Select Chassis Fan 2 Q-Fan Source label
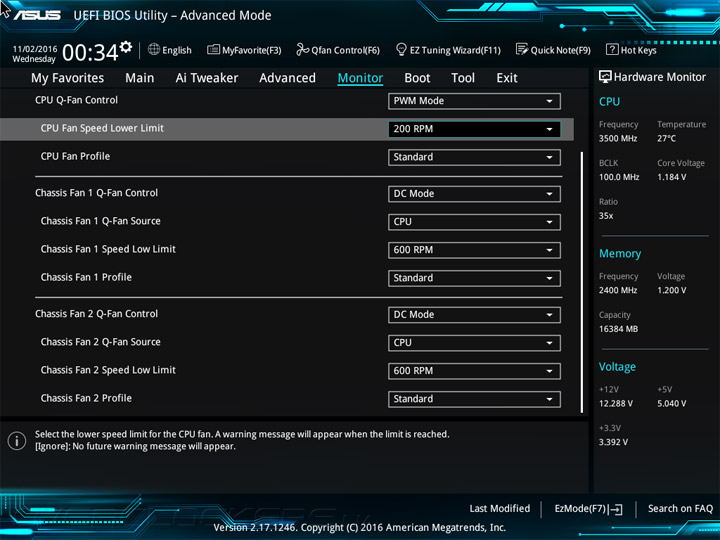 click(x=101, y=342)
